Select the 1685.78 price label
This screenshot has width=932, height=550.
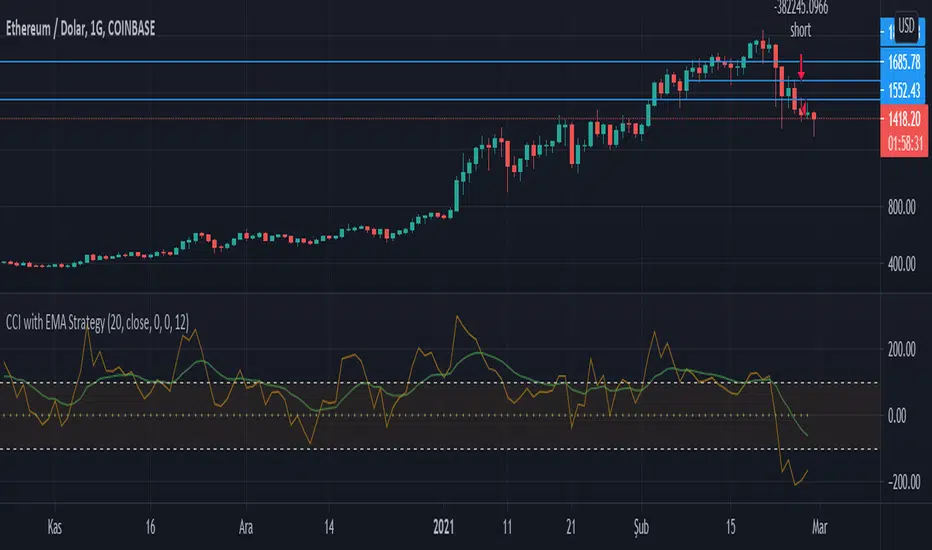(903, 62)
